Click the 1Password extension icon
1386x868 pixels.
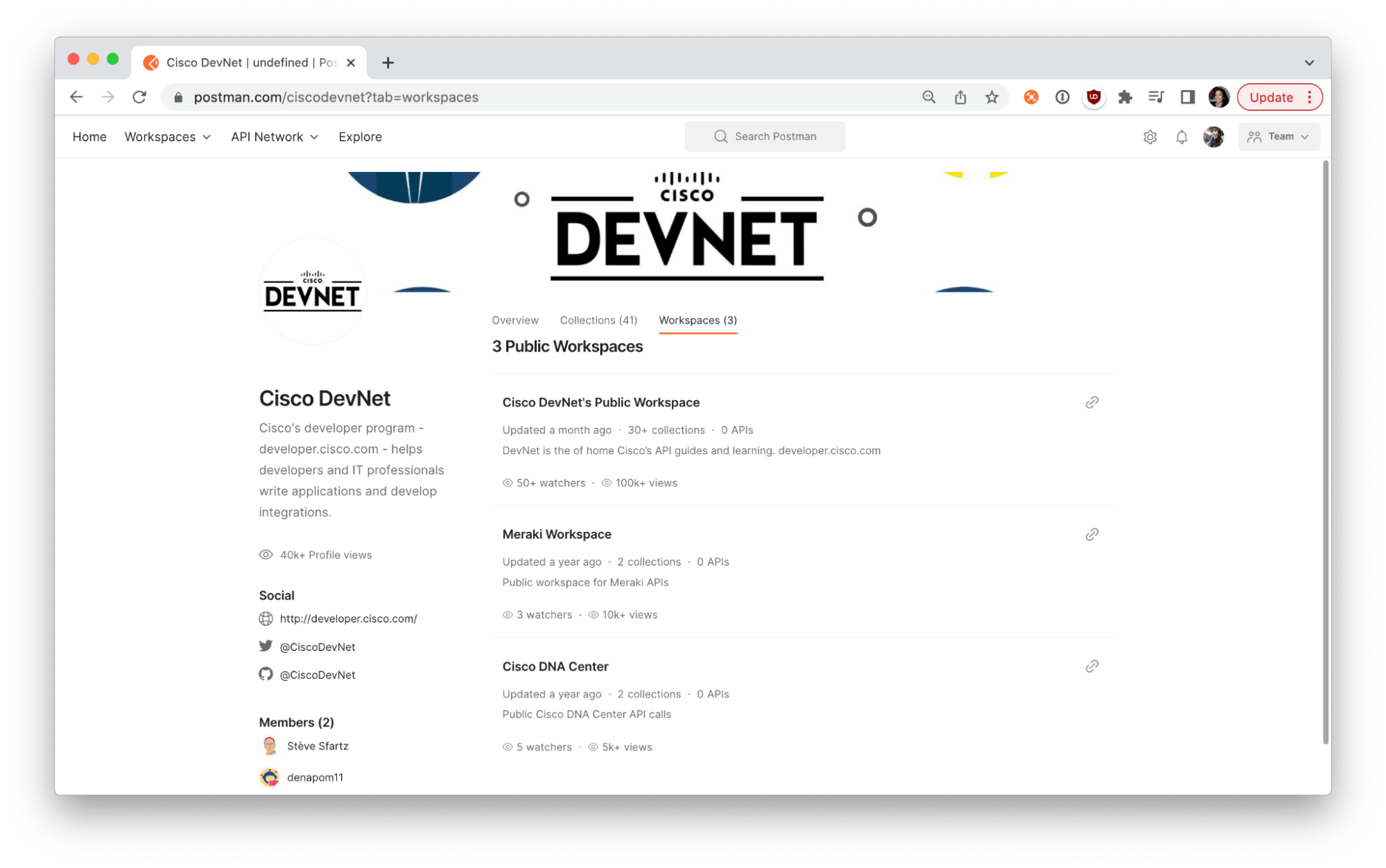[x=1062, y=97]
